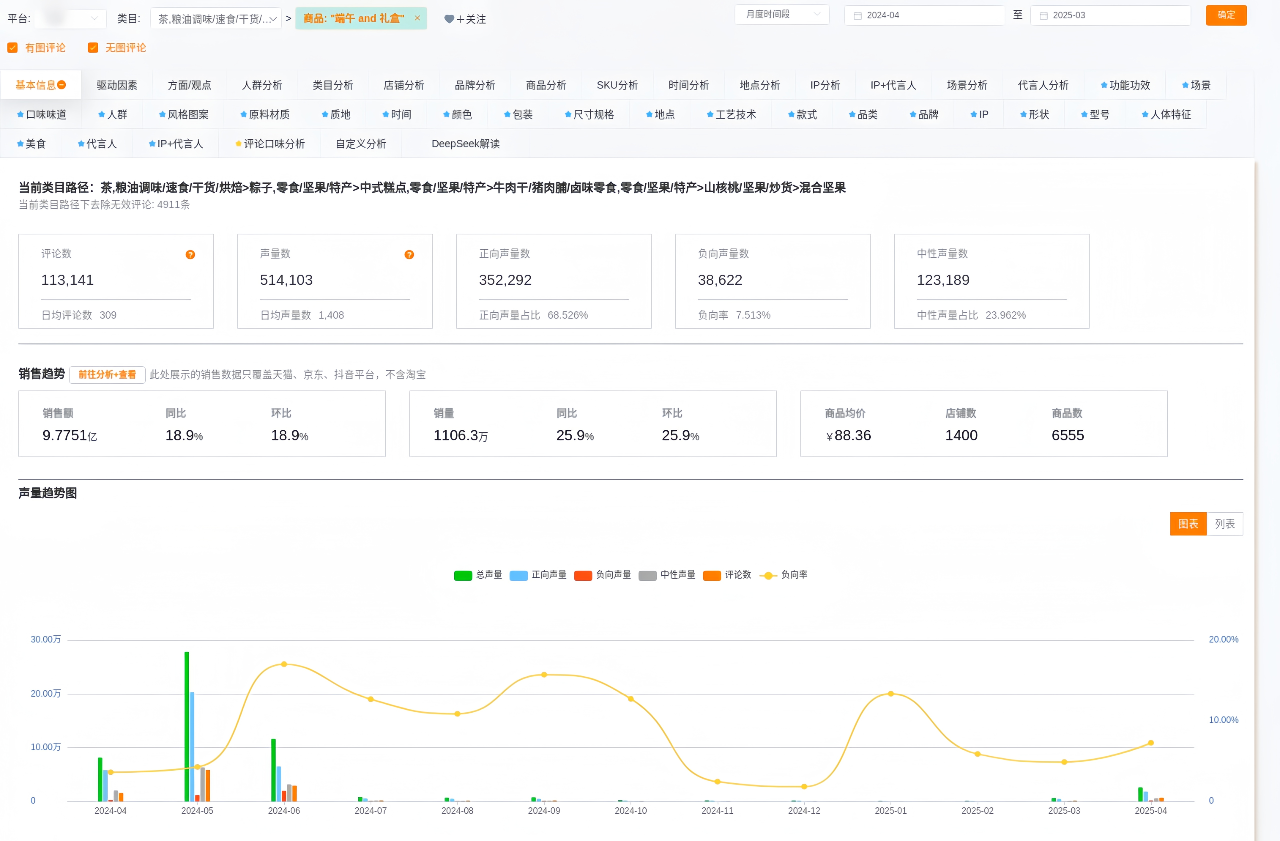Image resolution: width=1280 pixels, height=841 pixels.
Task: Open the starred 原料材质 tab
Action: [265, 114]
